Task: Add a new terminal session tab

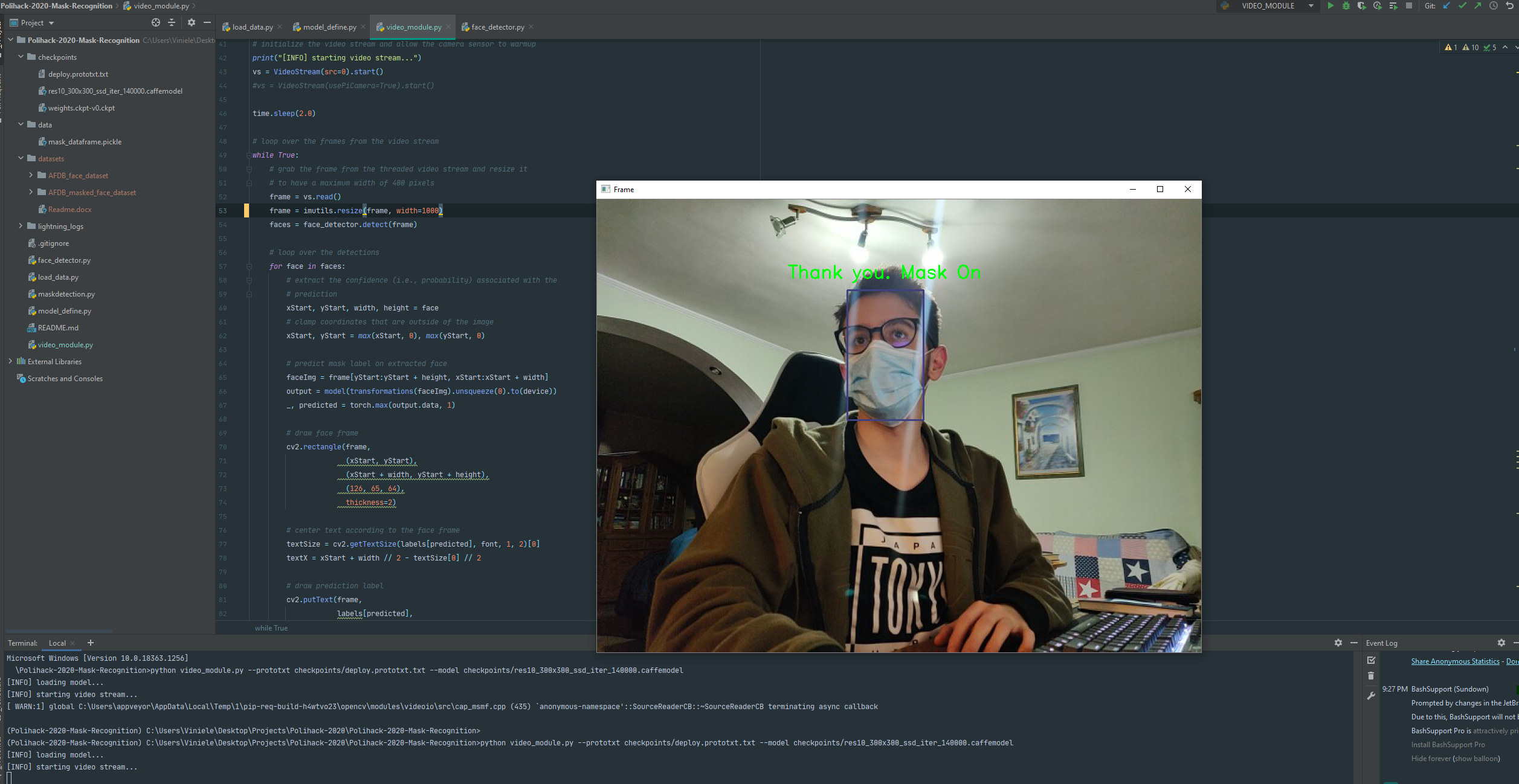Action: coord(91,643)
